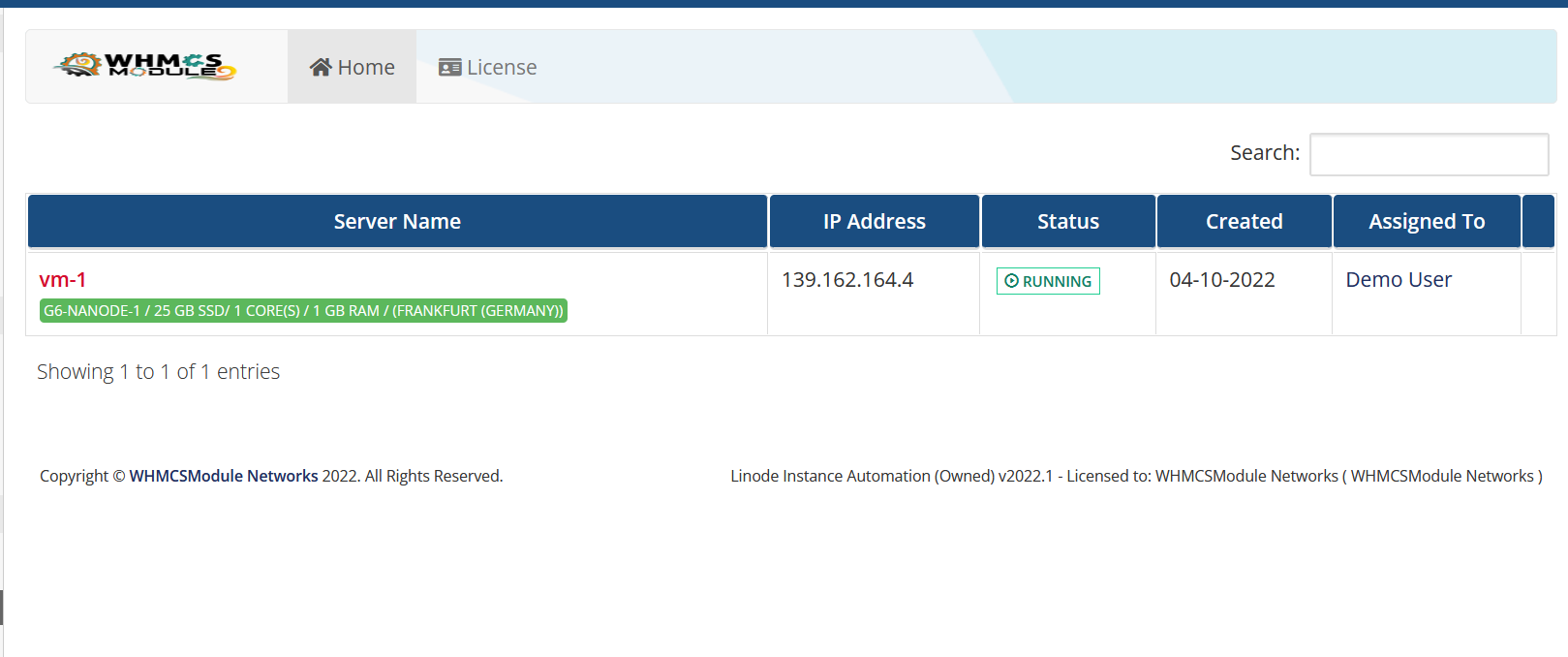
Task: Open the Home menu item
Action: point(352,67)
